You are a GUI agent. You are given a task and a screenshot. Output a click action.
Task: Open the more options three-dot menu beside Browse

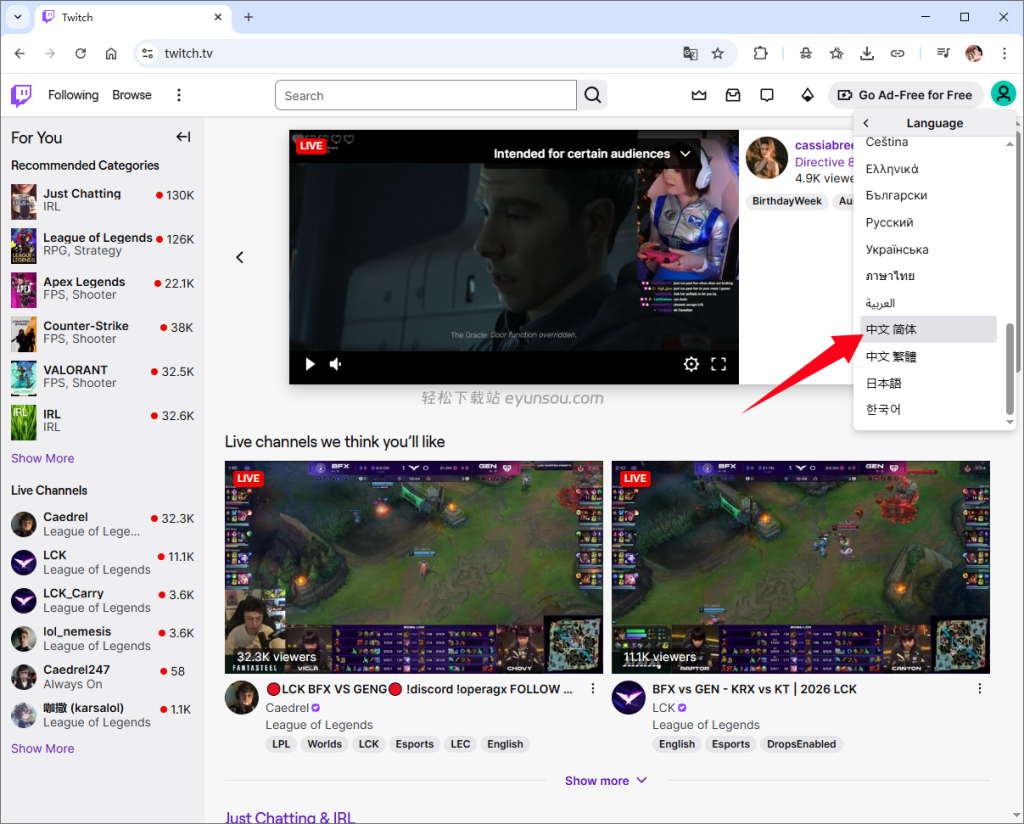pos(178,95)
